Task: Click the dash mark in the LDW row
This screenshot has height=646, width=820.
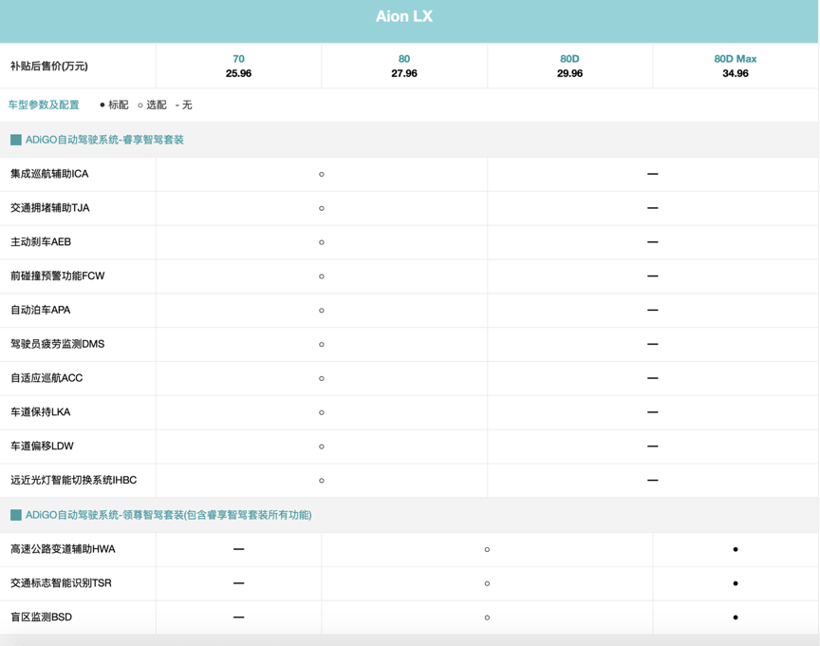Action: pos(653,446)
